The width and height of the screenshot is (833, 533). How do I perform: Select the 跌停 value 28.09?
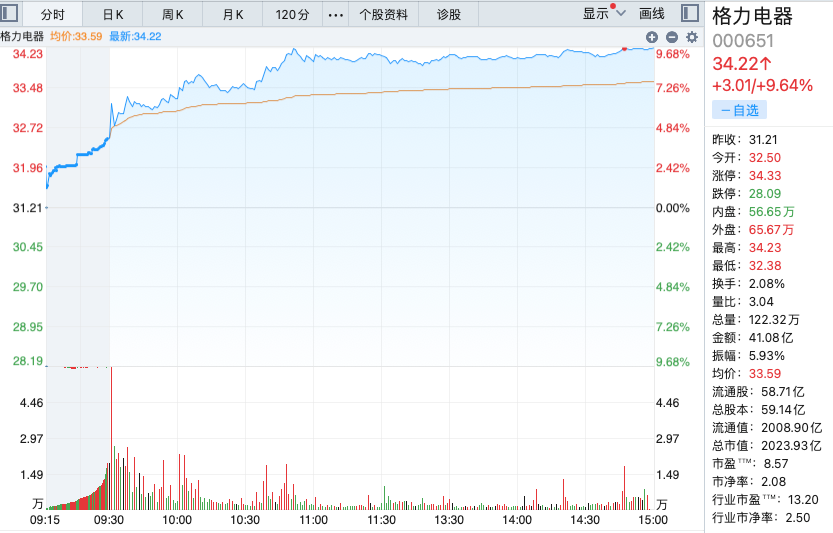[x=765, y=194]
